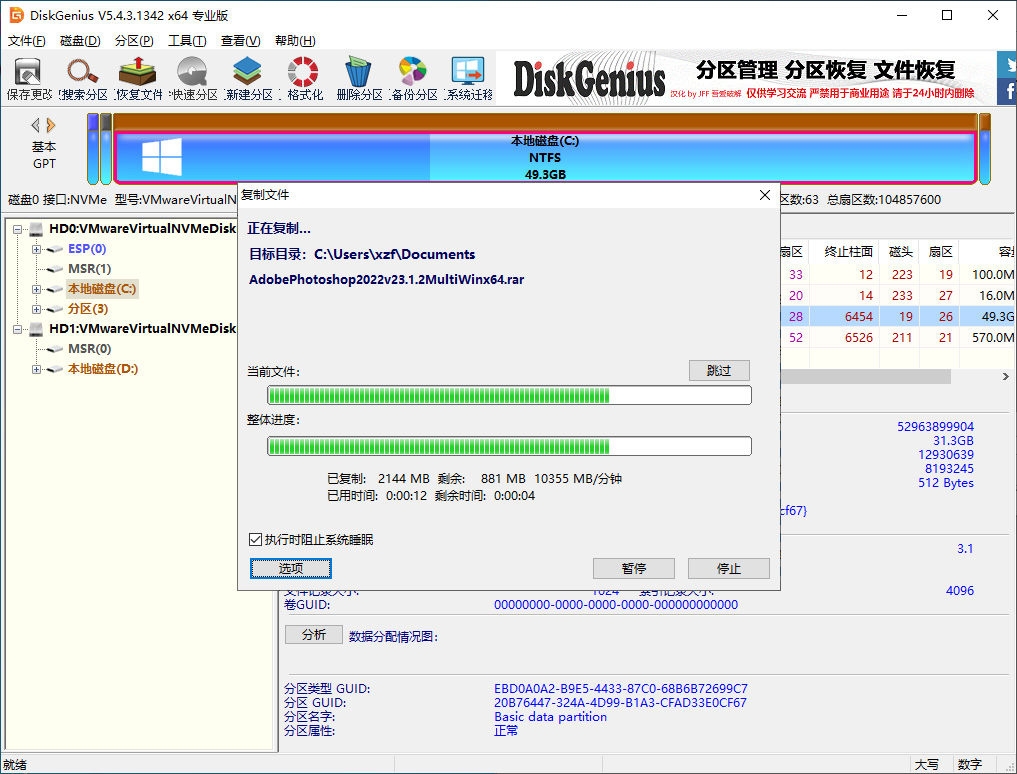The height and width of the screenshot is (774, 1017).
Task: Expand the 分区(3) tree node
Action: (37, 309)
